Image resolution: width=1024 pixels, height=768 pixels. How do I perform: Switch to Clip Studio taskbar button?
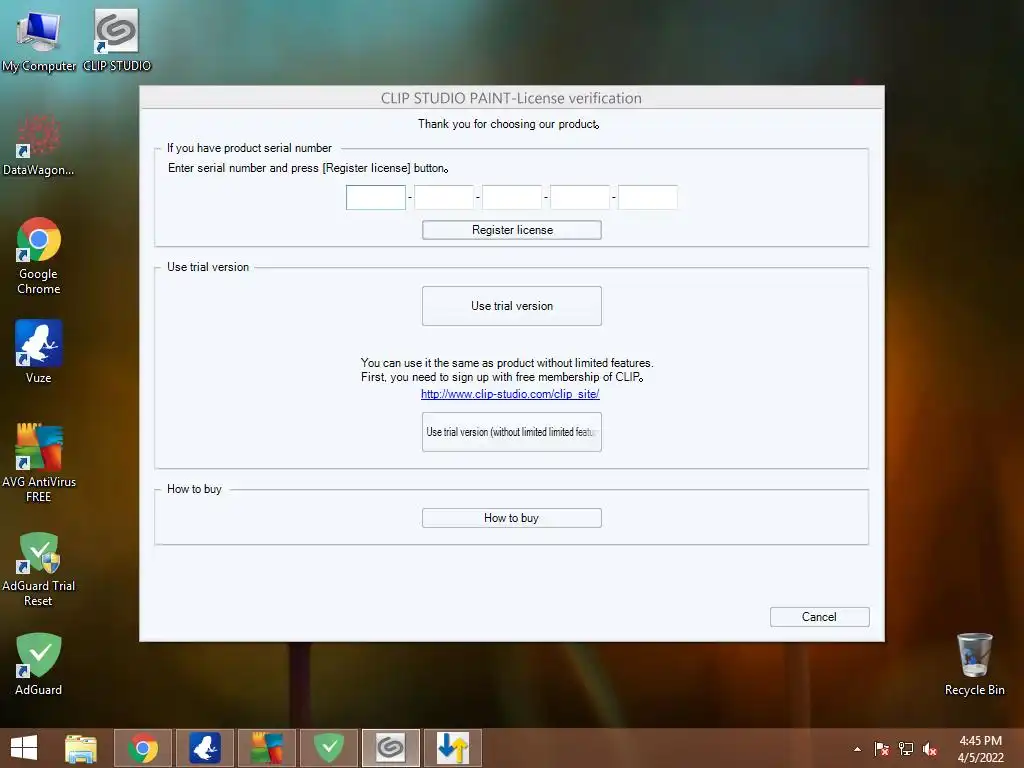[391, 748]
